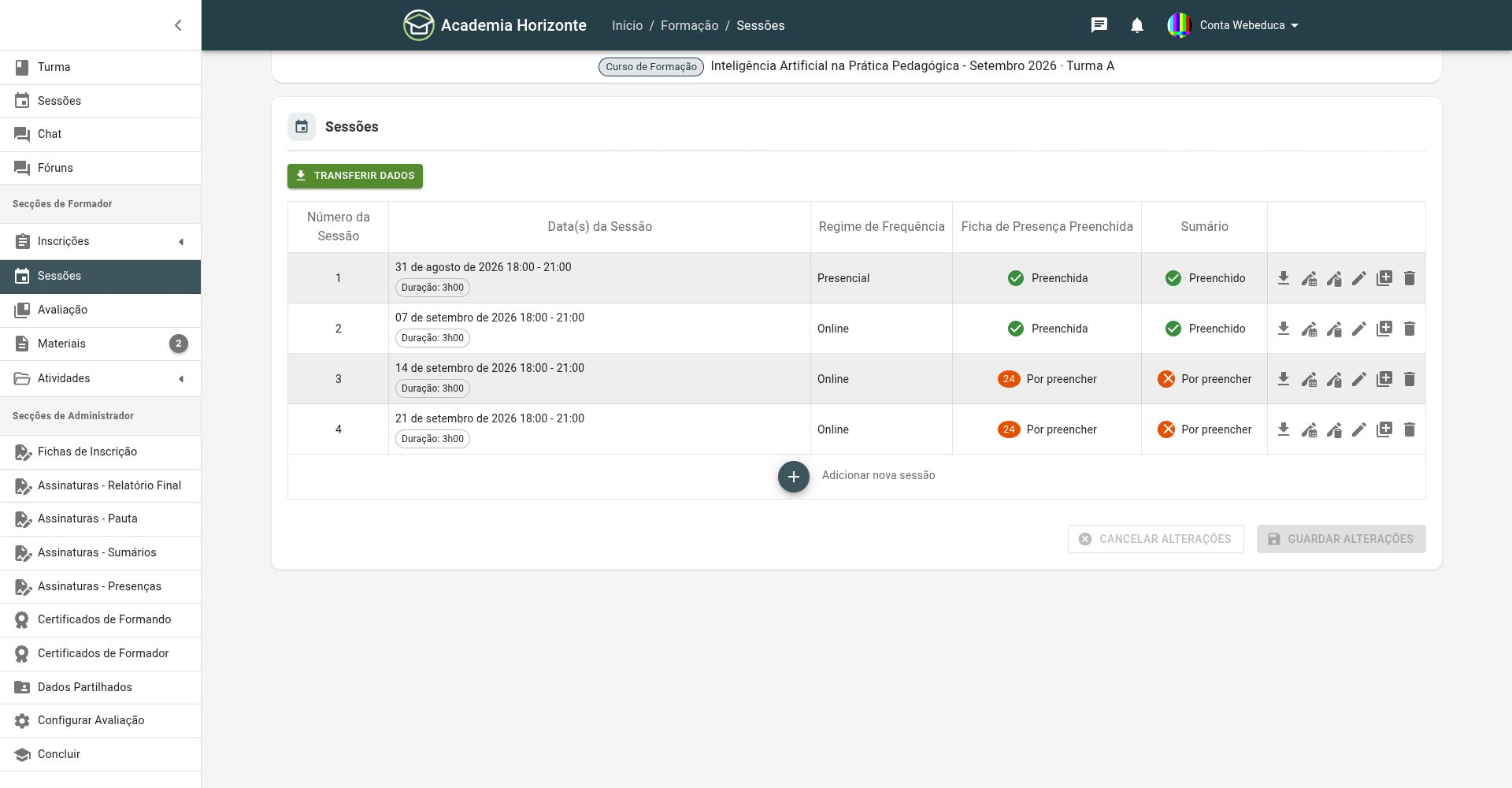Download session 4 data with the download icon
The height and width of the screenshot is (788, 1512).
1284,429
